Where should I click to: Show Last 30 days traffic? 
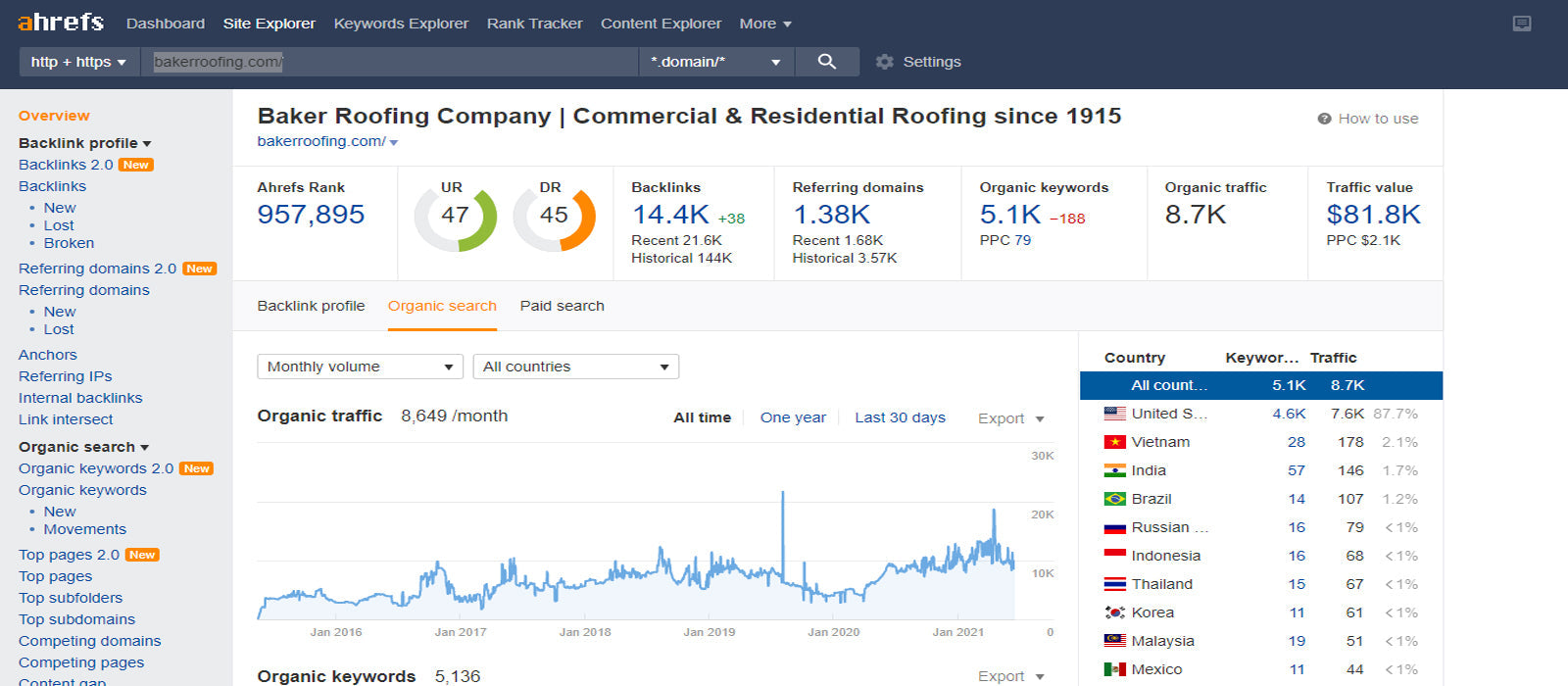pyautogui.click(x=900, y=417)
